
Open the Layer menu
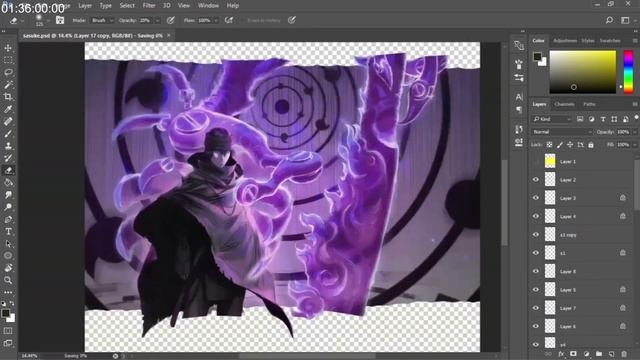[x=85, y=6]
